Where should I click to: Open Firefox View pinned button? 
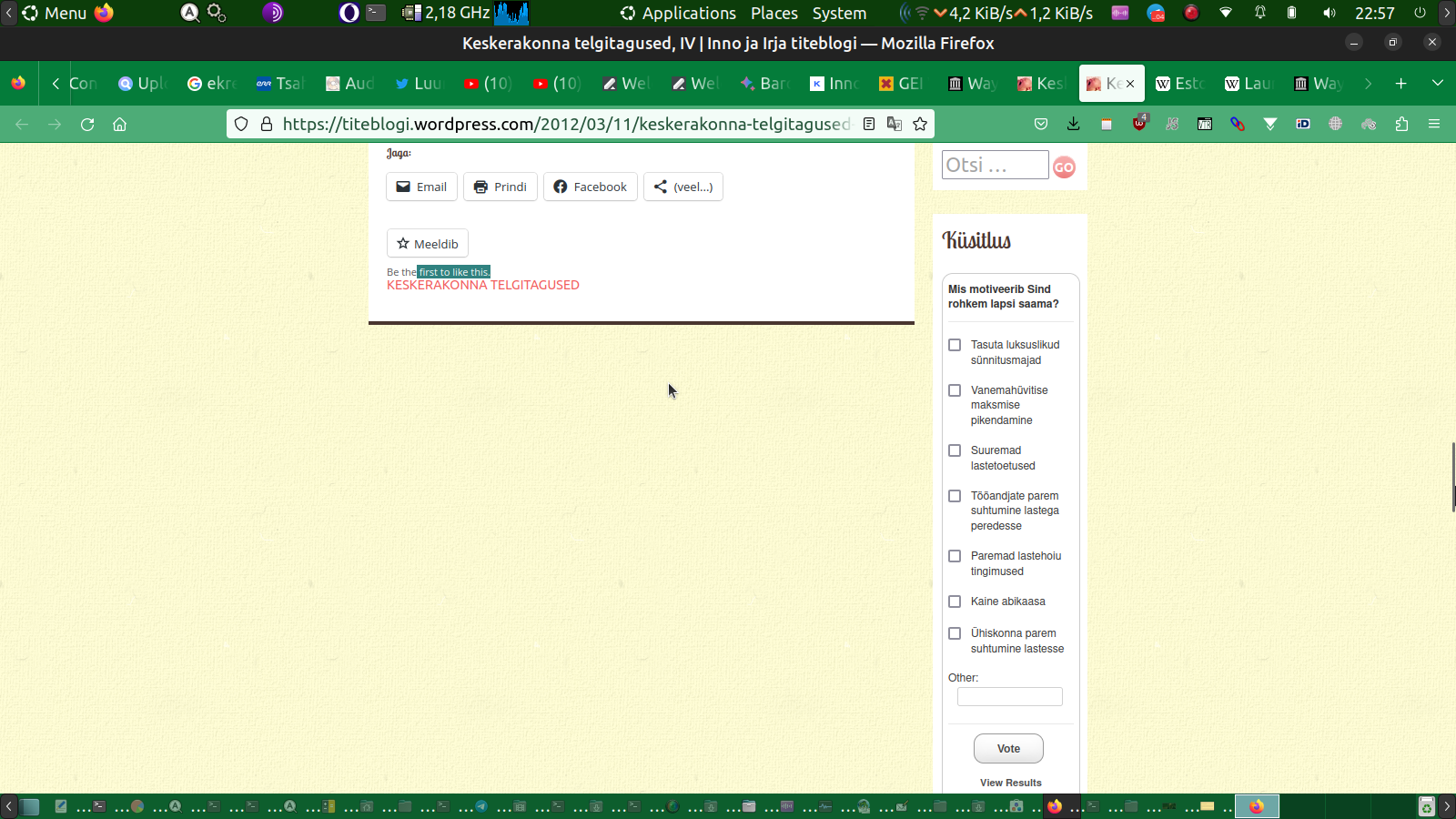click(18, 84)
